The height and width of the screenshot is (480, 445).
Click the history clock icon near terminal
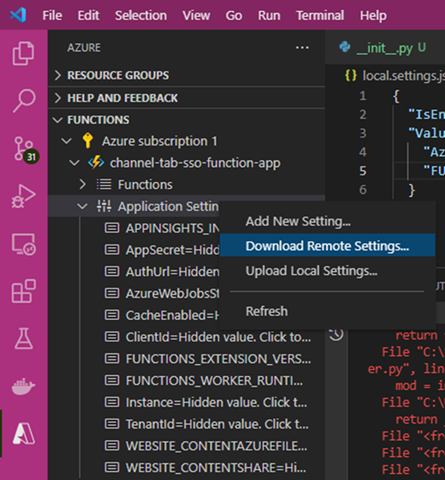[x=336, y=334]
